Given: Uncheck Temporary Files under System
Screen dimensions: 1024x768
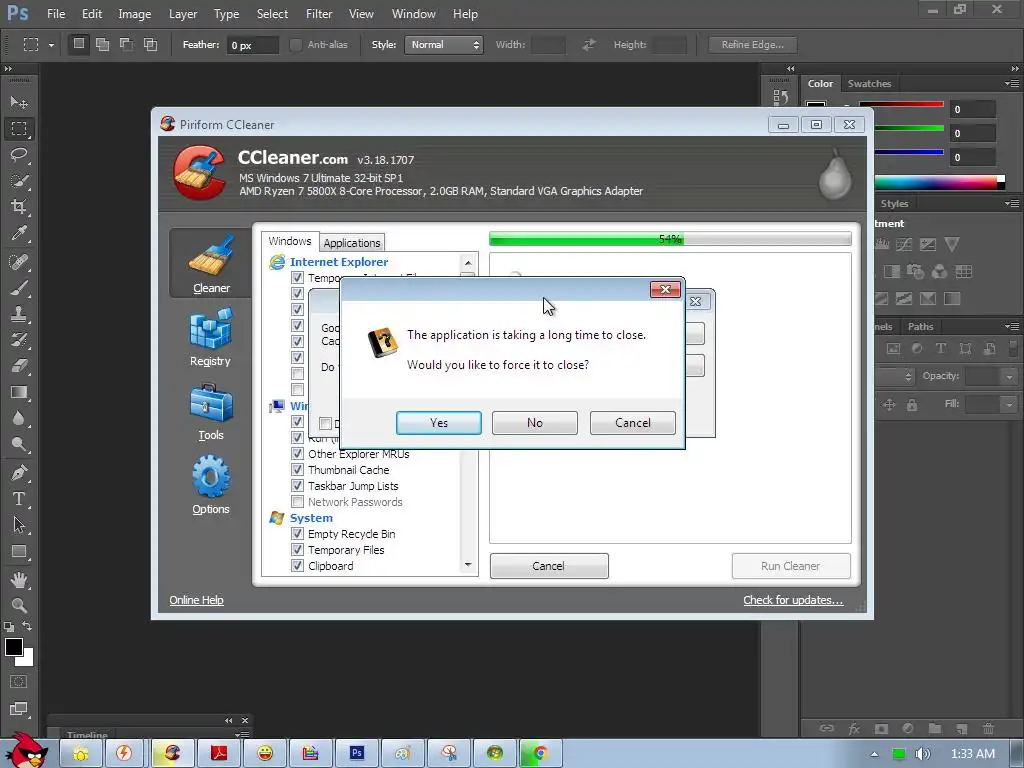Looking at the screenshot, I should 297,550.
